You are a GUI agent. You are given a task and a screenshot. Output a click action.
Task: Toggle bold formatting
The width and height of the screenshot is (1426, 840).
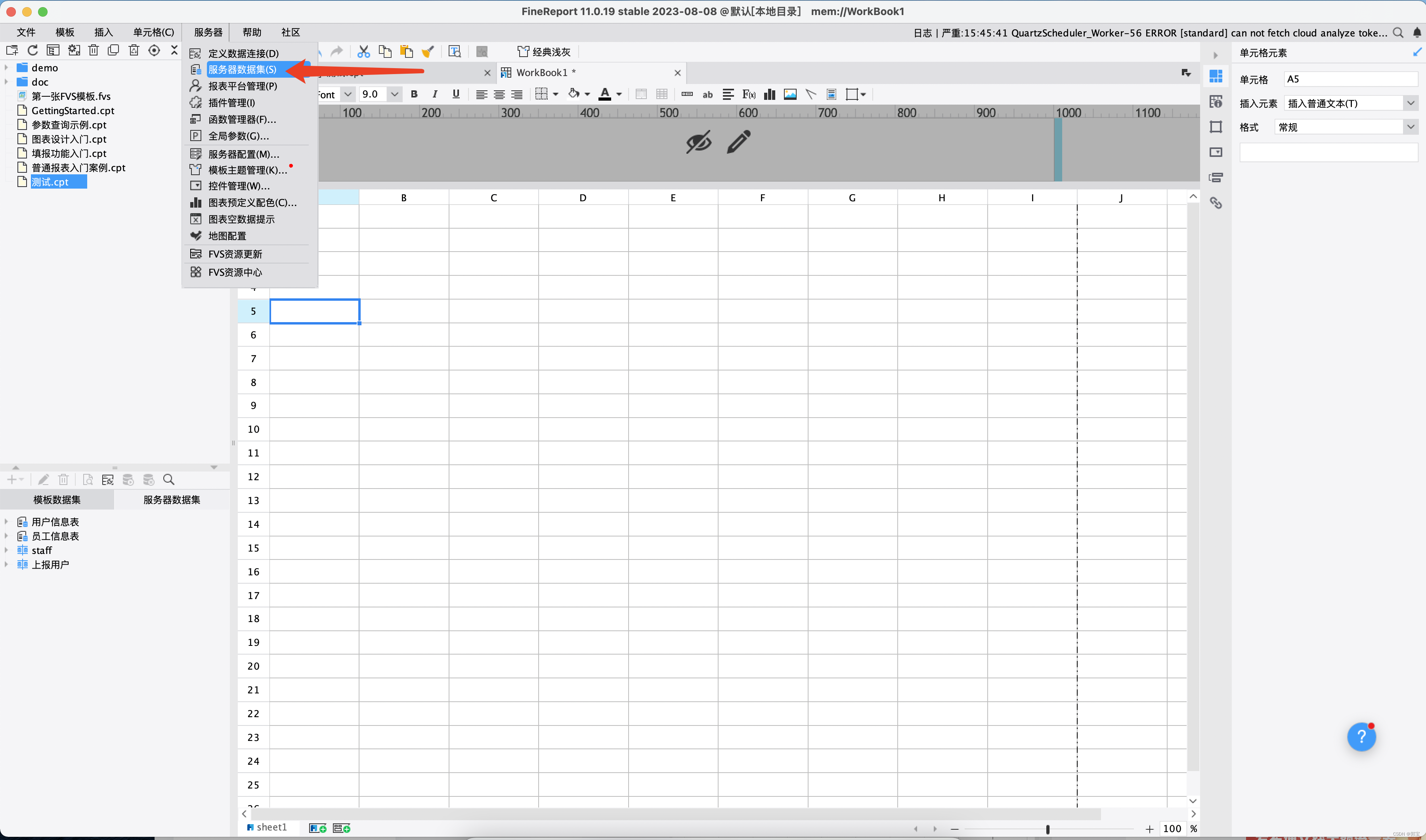pyautogui.click(x=414, y=95)
